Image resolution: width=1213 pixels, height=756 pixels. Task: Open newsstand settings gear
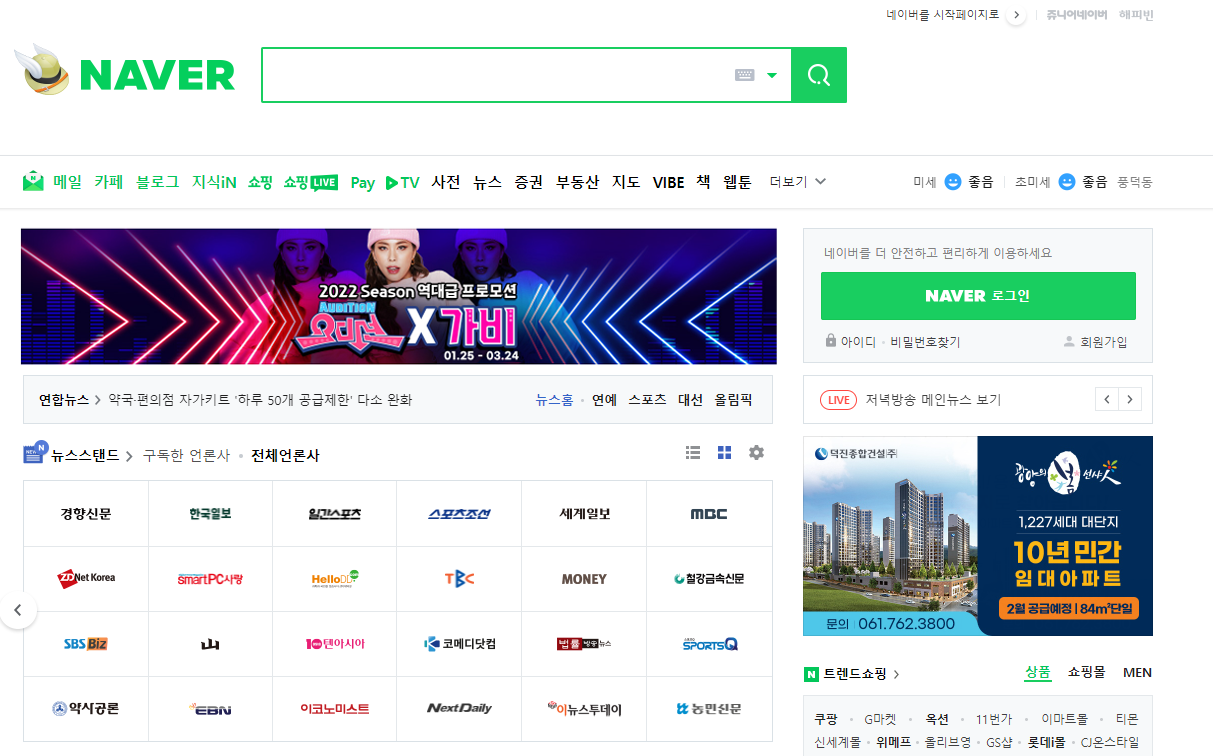point(756,453)
